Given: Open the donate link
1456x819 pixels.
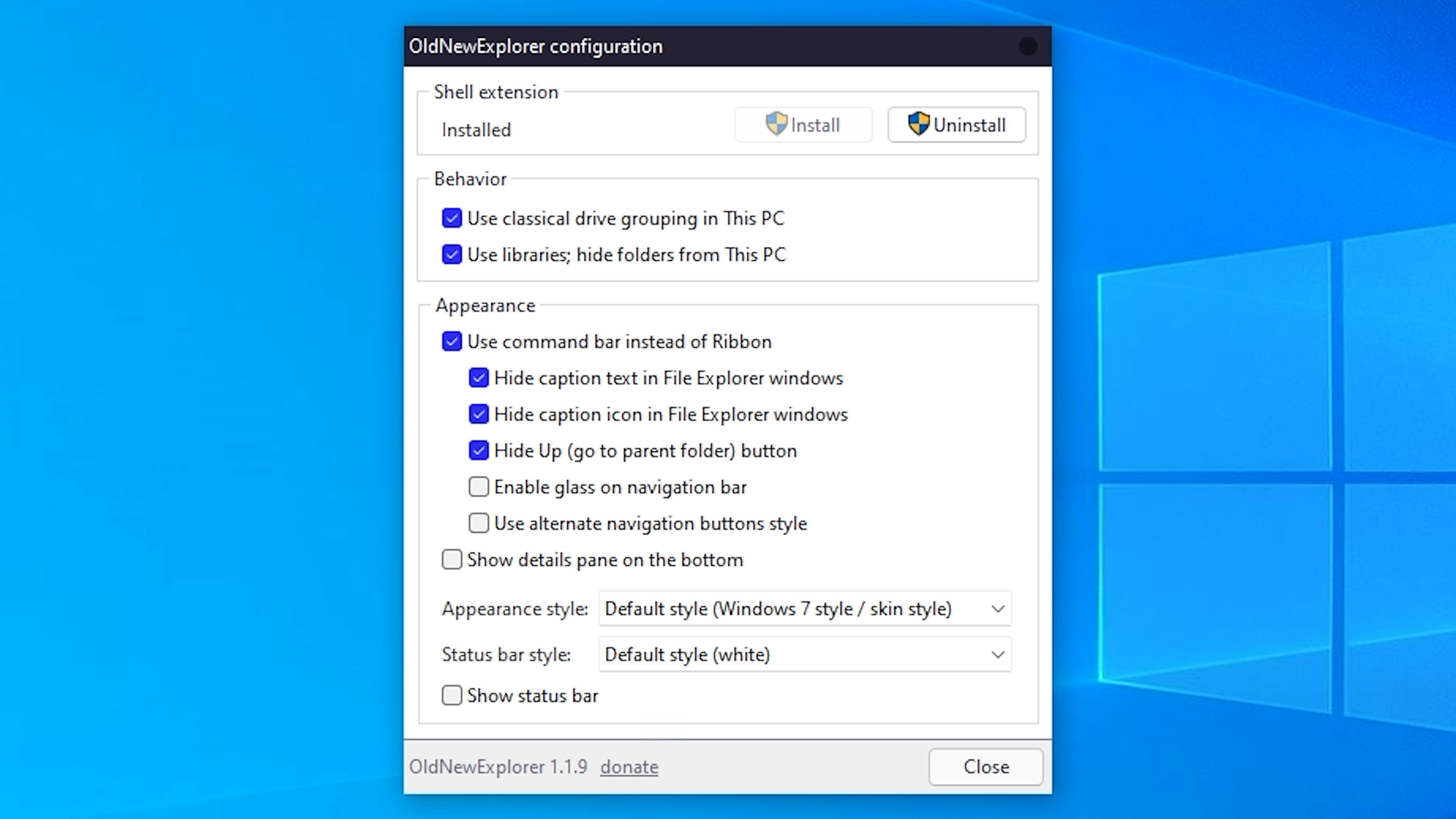Looking at the screenshot, I should (629, 767).
